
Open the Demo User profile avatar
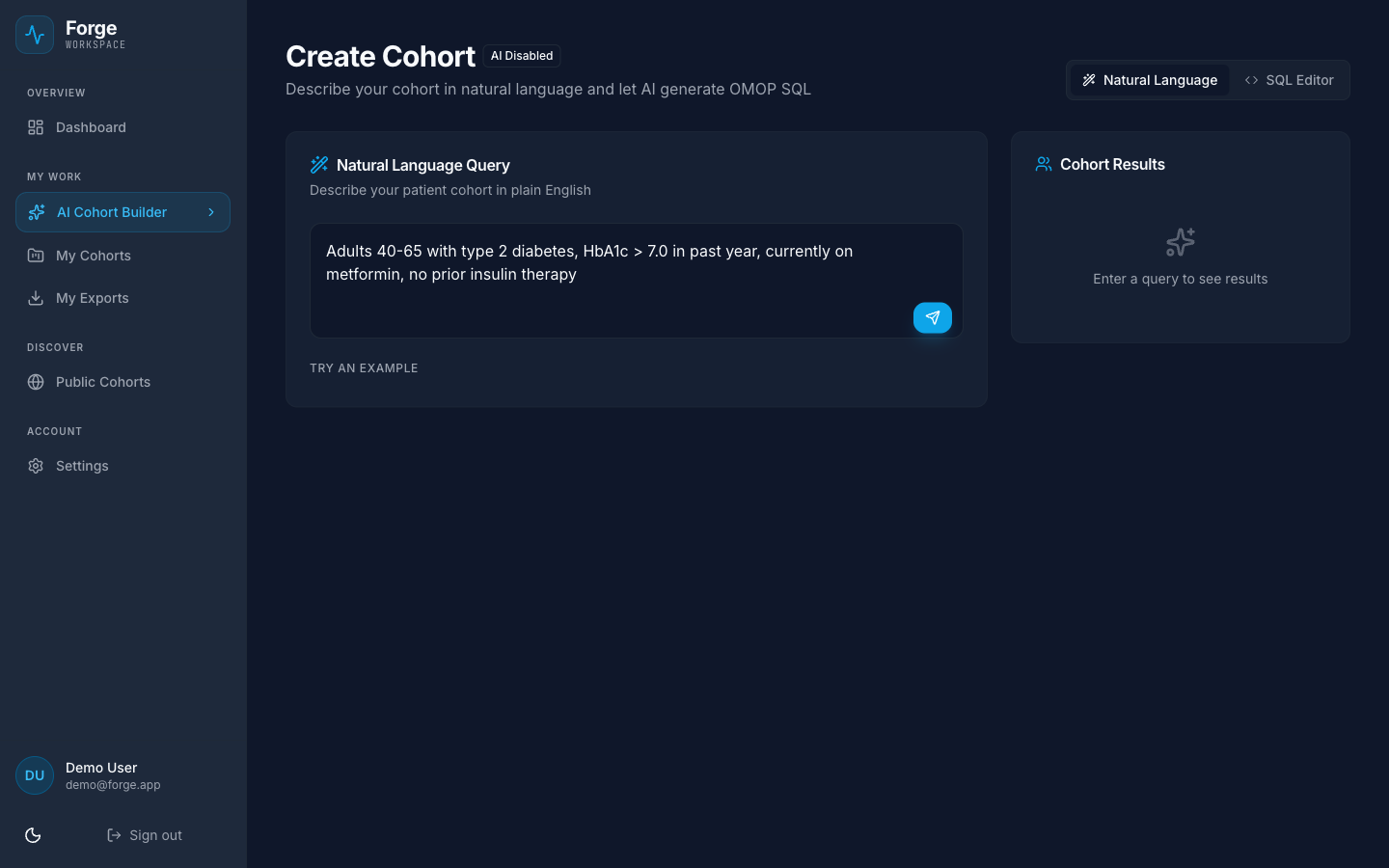pos(35,775)
